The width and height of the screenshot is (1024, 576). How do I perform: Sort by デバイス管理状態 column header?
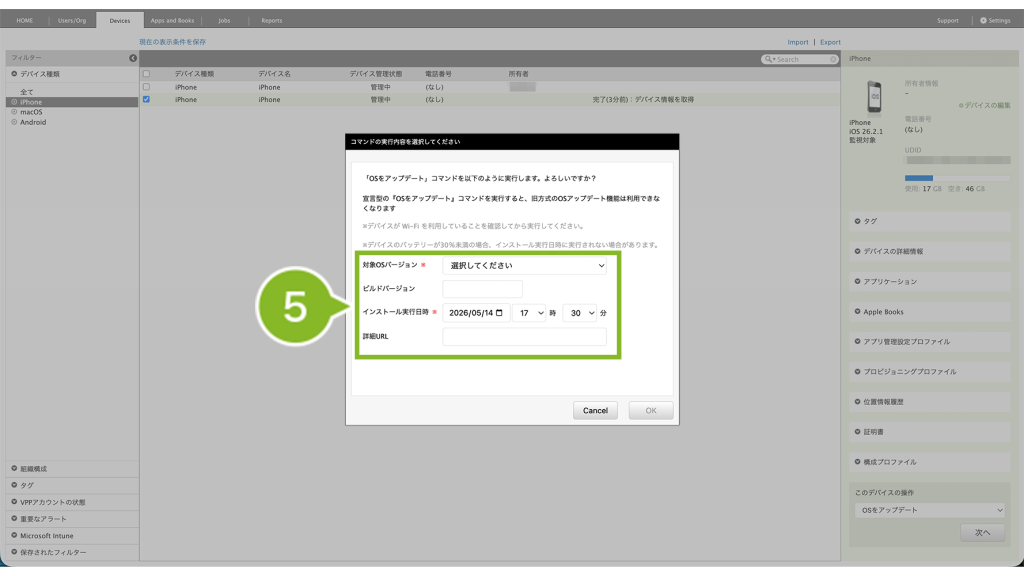pos(376,74)
